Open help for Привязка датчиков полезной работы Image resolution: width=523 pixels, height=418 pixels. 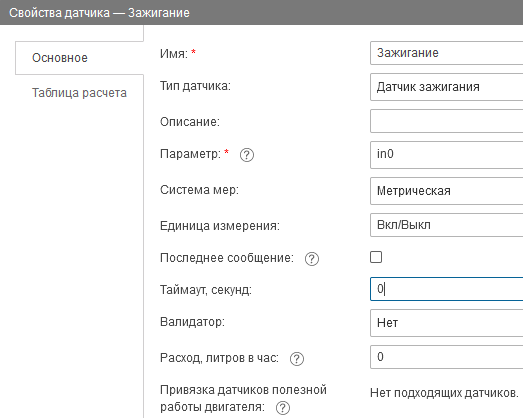pyautogui.click(x=283, y=408)
